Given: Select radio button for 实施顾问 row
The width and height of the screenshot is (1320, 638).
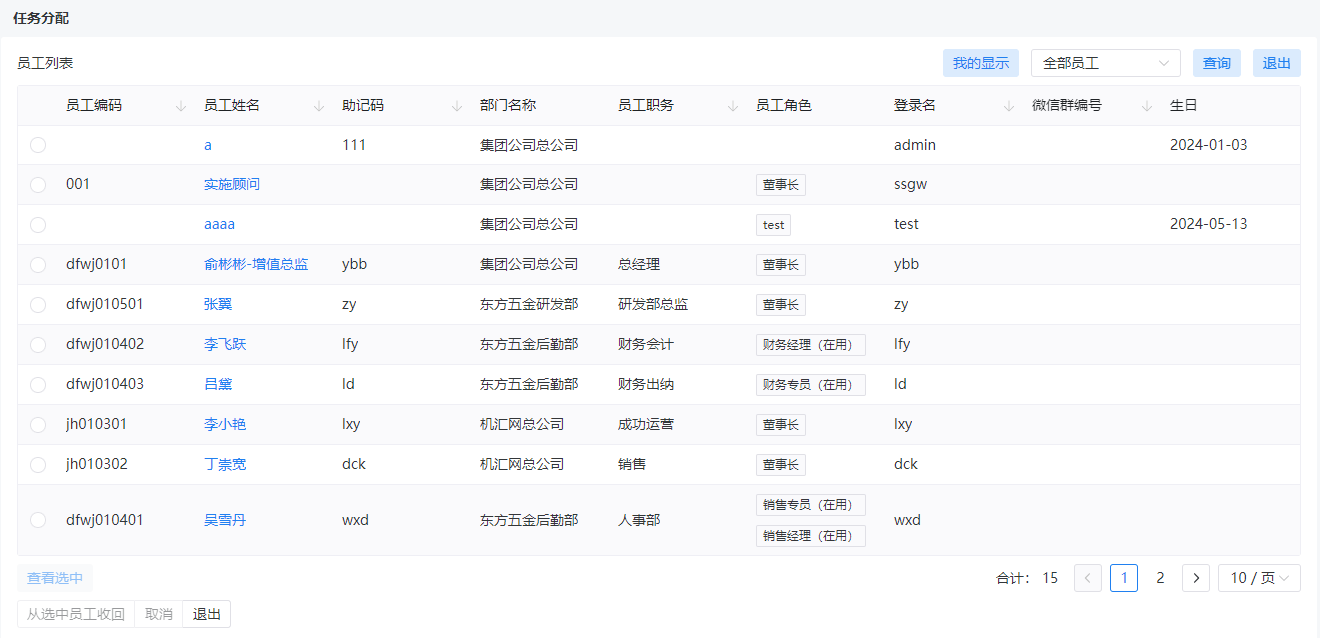Looking at the screenshot, I should click(38, 185).
